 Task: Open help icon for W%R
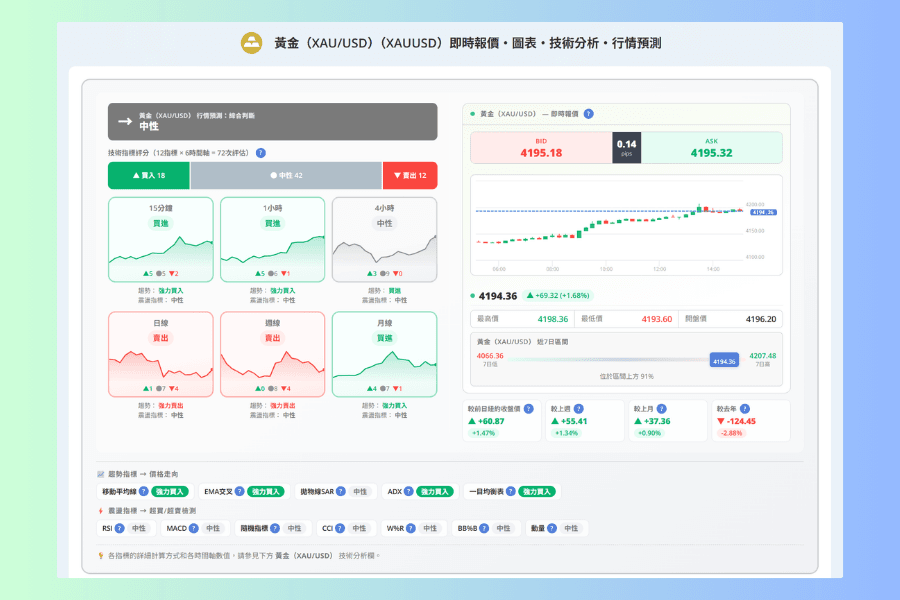tap(410, 528)
